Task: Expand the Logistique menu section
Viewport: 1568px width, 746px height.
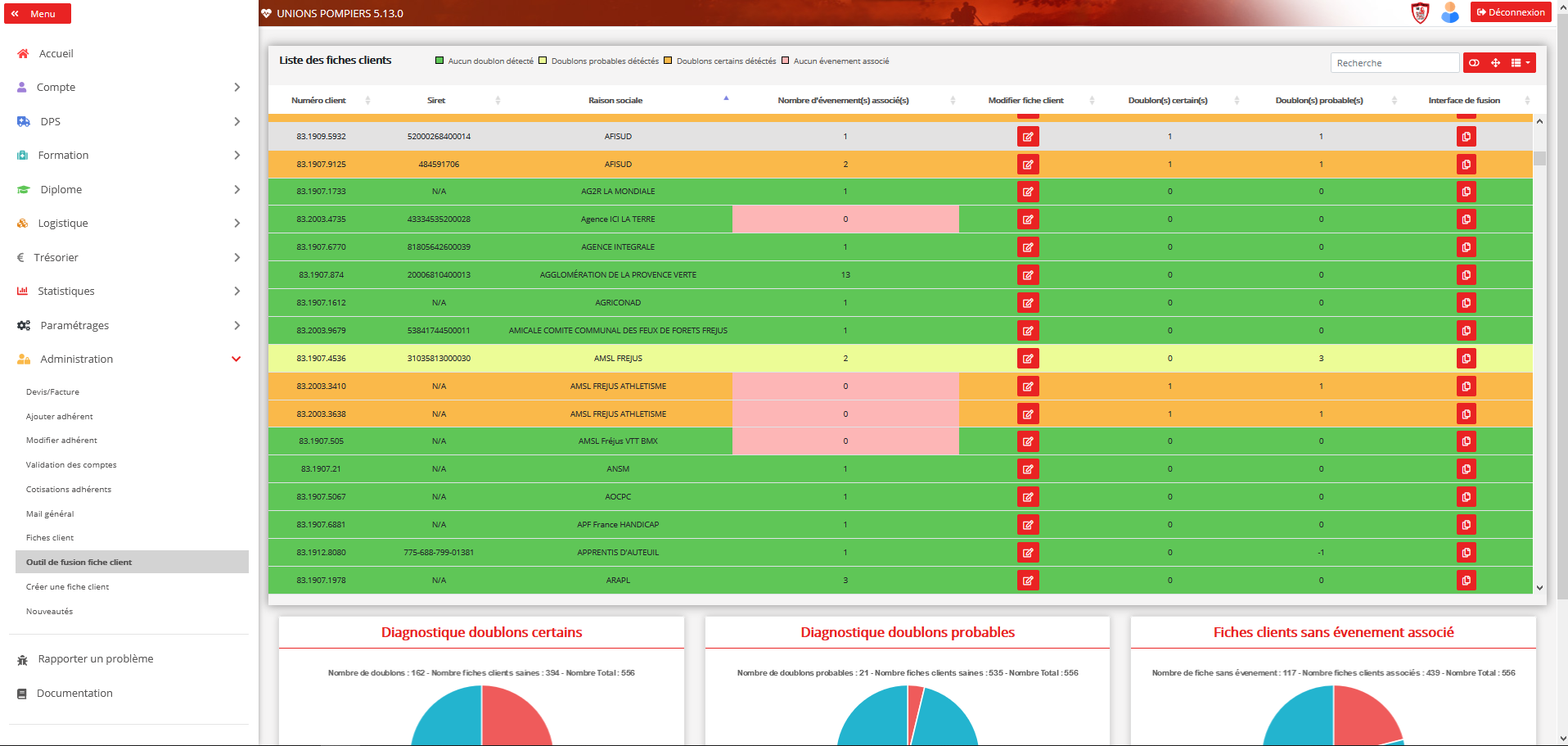Action: click(128, 223)
